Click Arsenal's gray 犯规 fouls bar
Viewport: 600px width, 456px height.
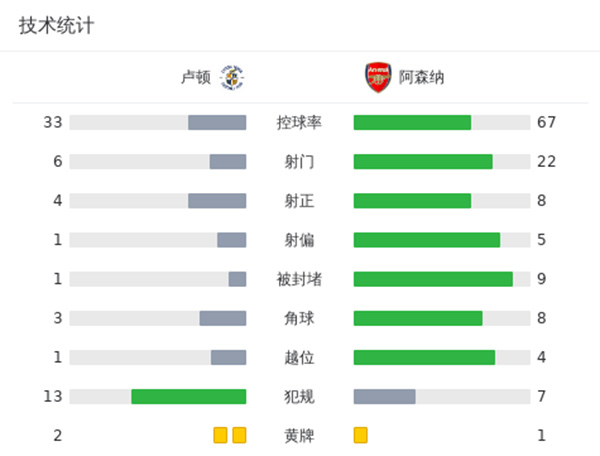tap(384, 396)
